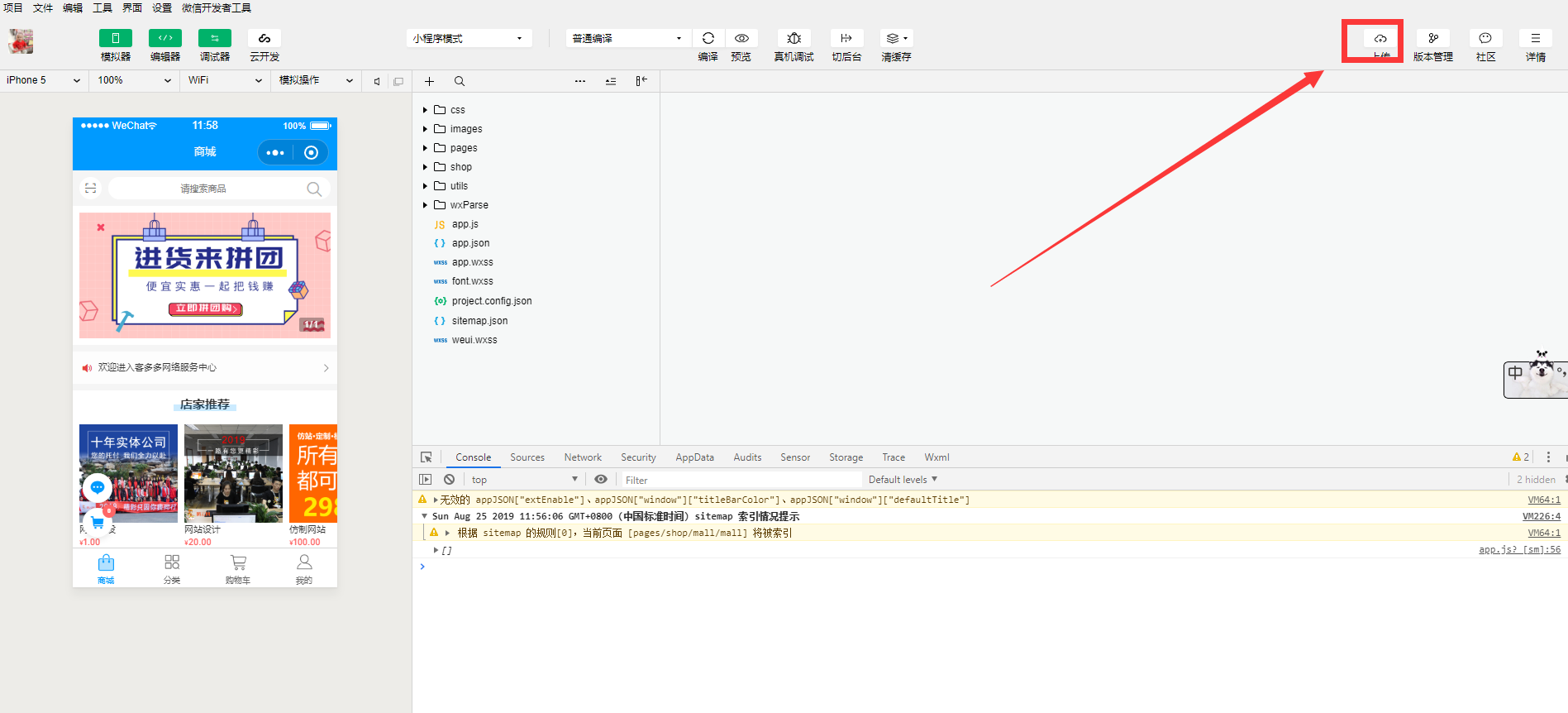Open the 工具 menu

coord(102,7)
